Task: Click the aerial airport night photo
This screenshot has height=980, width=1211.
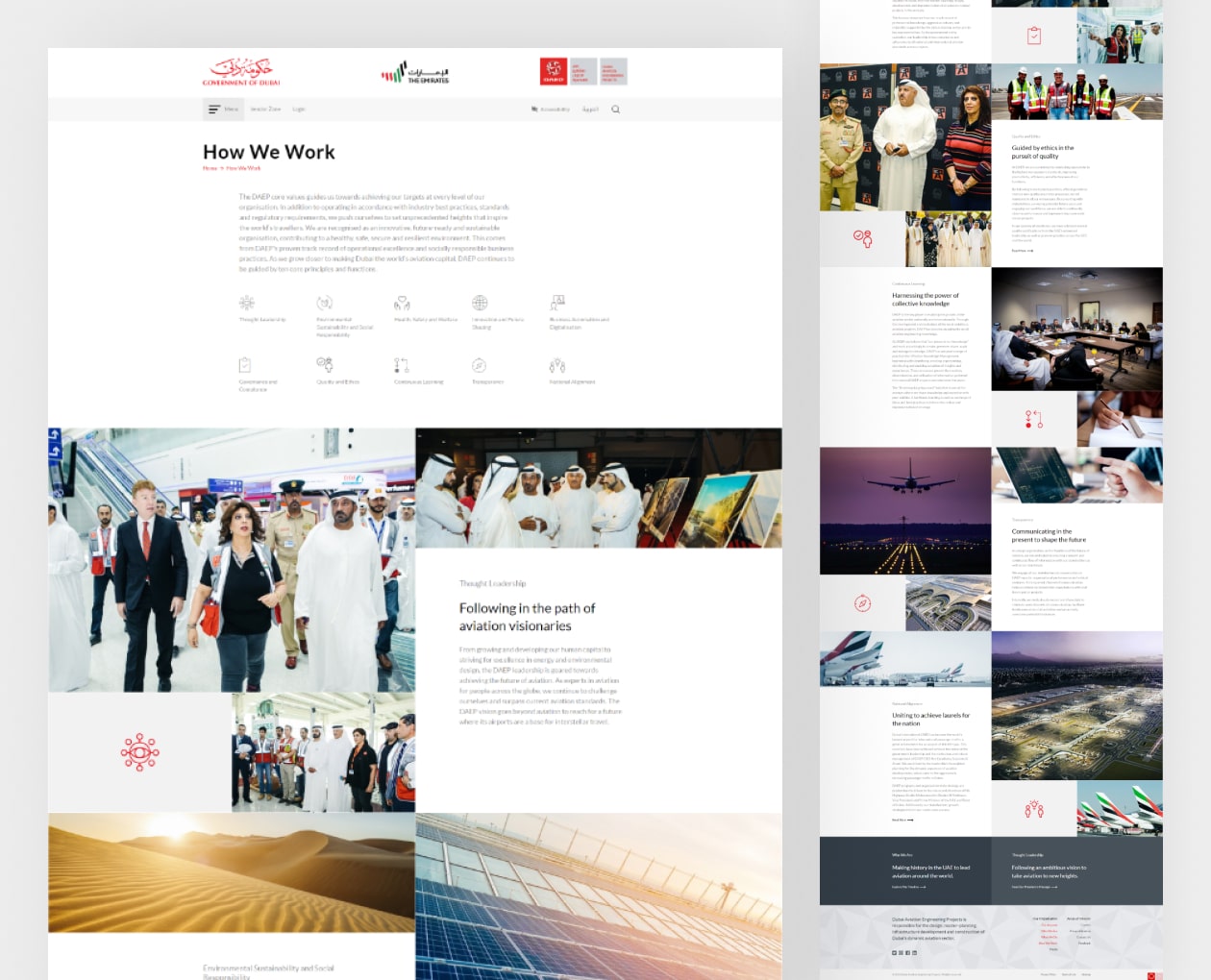Action: pyautogui.click(x=1076, y=706)
